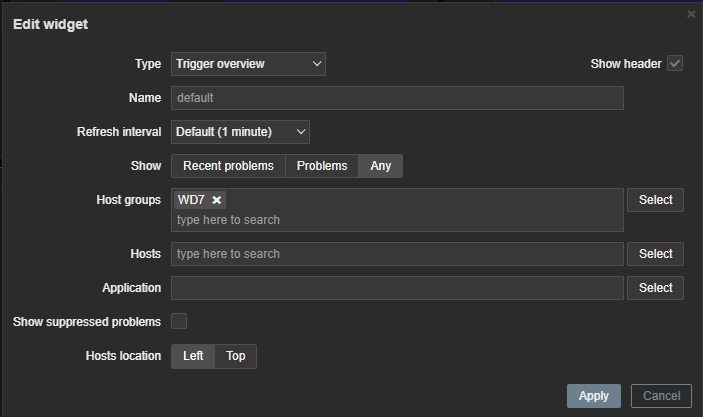The width and height of the screenshot is (703, 417).
Task: Expand the Refresh interval dropdown
Action: (x=240, y=131)
